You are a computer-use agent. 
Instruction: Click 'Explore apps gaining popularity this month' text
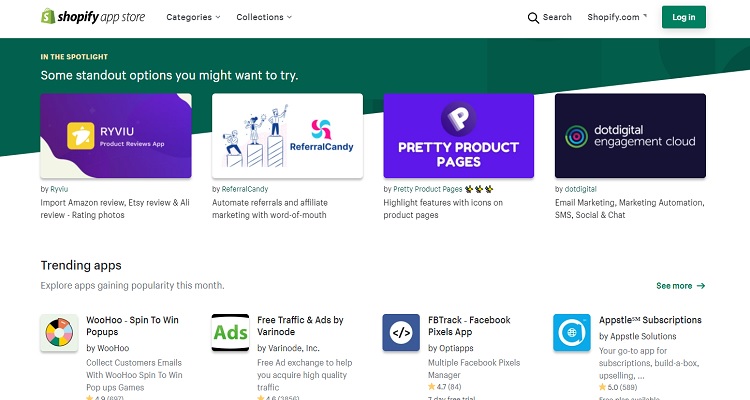(132, 286)
